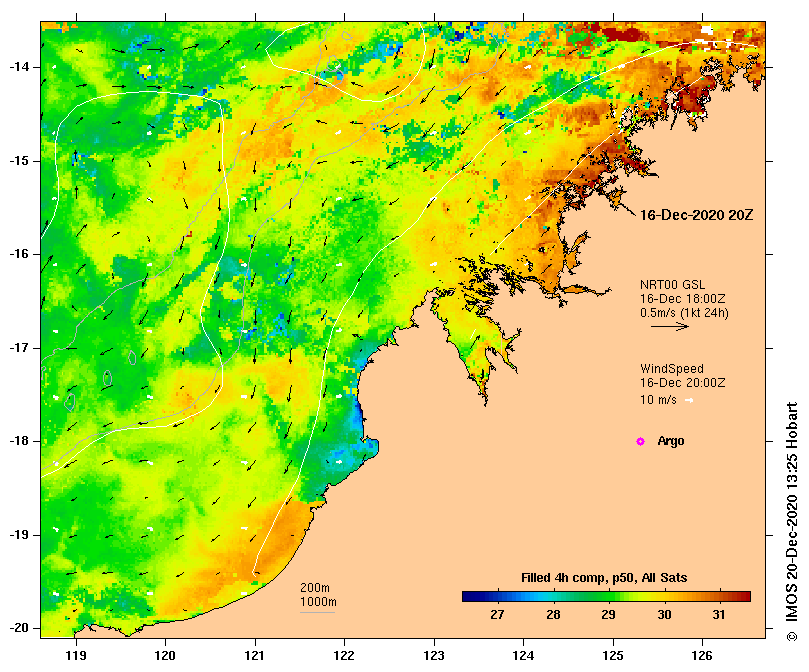
Task: Select the 'WindSpeed' label
Action: click(672, 369)
